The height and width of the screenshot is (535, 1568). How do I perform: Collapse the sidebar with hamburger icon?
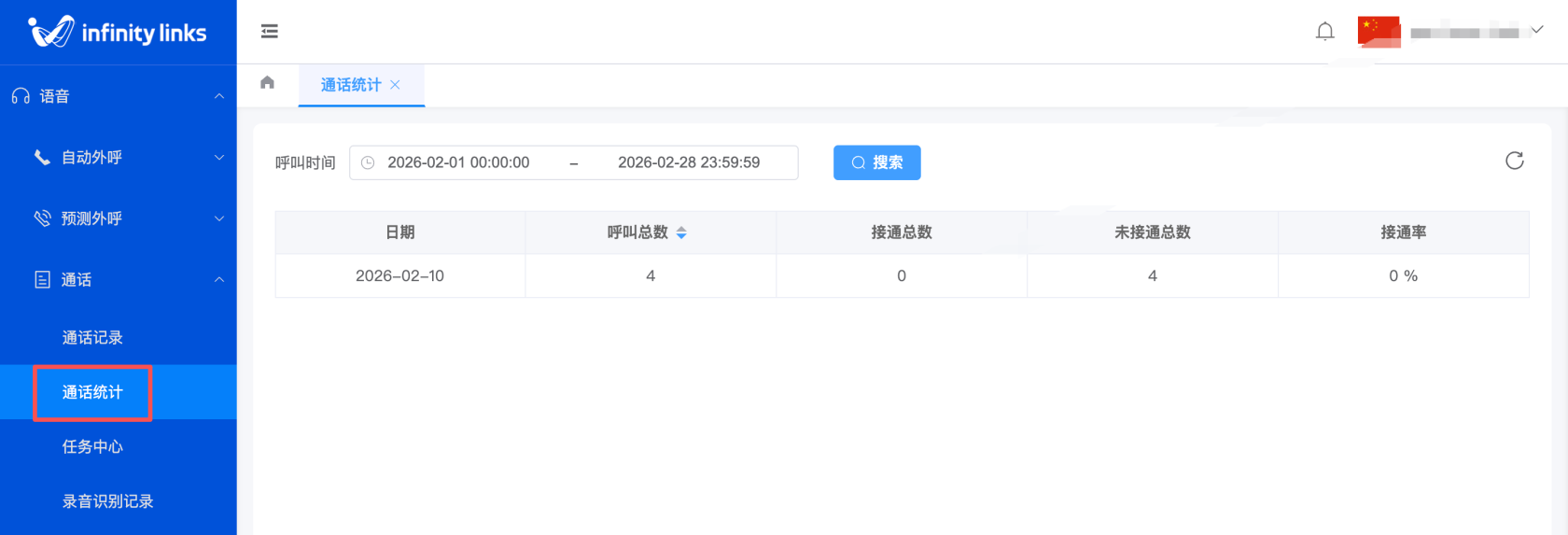(270, 32)
